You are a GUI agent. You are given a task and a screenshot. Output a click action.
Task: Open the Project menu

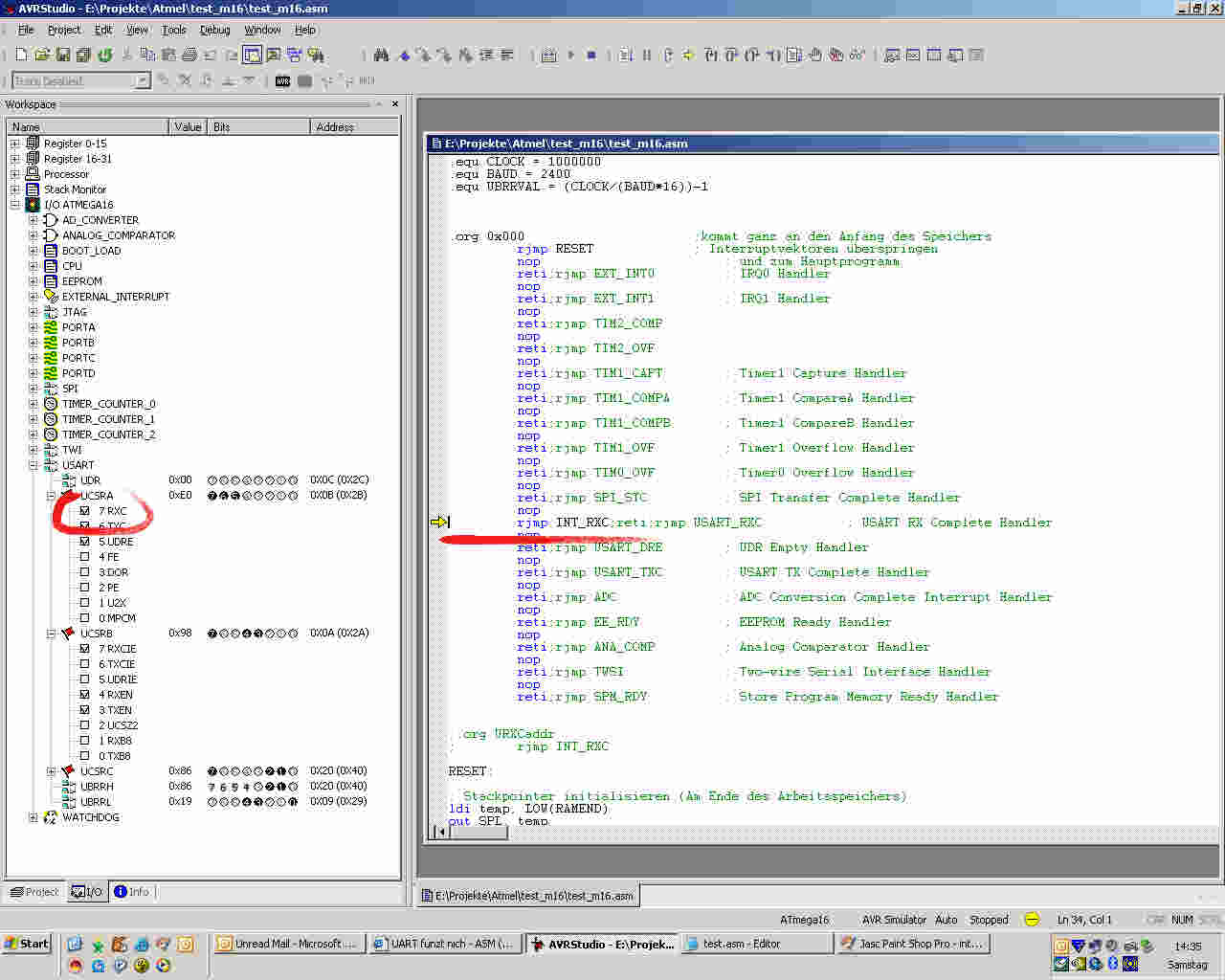(64, 30)
